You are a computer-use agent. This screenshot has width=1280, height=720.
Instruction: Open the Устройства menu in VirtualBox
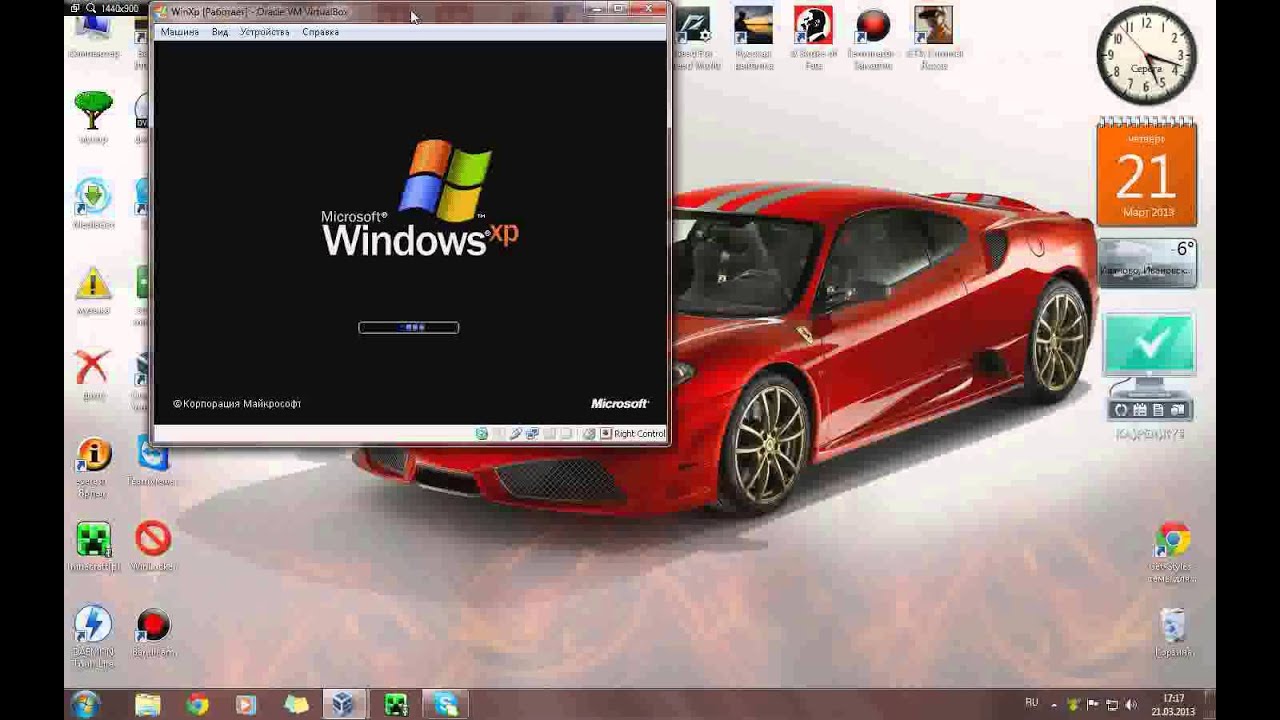[265, 32]
